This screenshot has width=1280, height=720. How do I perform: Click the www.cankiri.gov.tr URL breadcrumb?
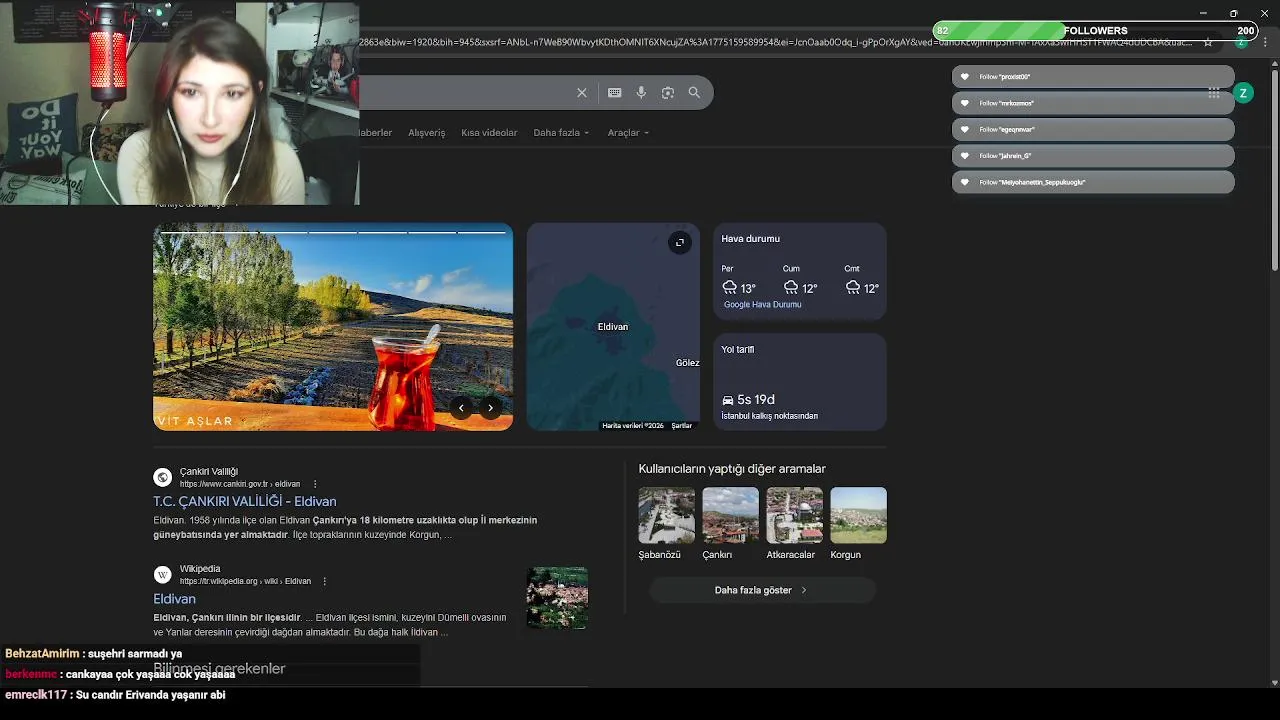(x=240, y=484)
